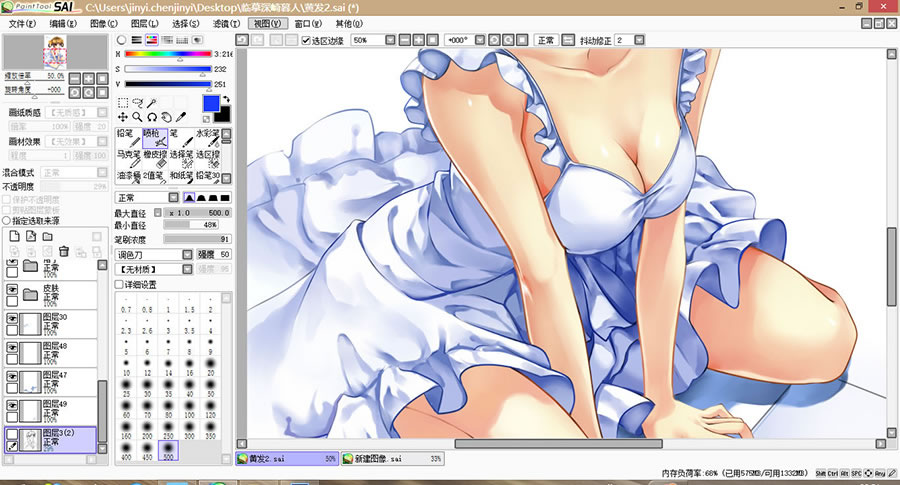Pick brush size 500 preset
900x485 pixels.
168,451
